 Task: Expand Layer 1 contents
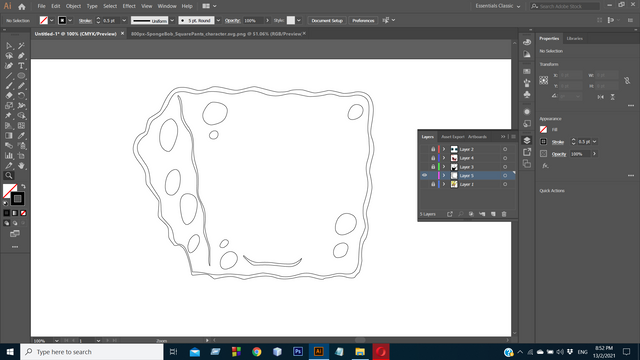click(x=444, y=184)
